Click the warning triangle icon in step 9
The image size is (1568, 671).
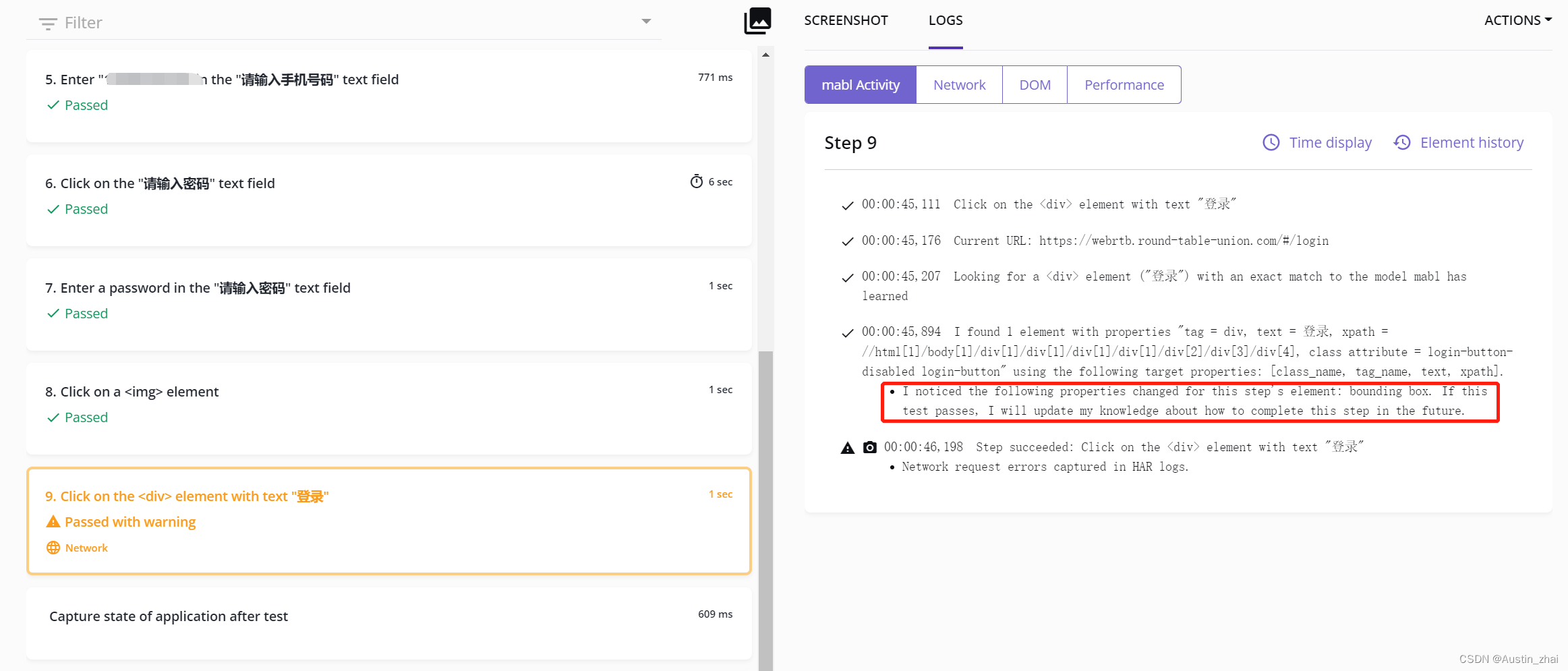click(53, 521)
